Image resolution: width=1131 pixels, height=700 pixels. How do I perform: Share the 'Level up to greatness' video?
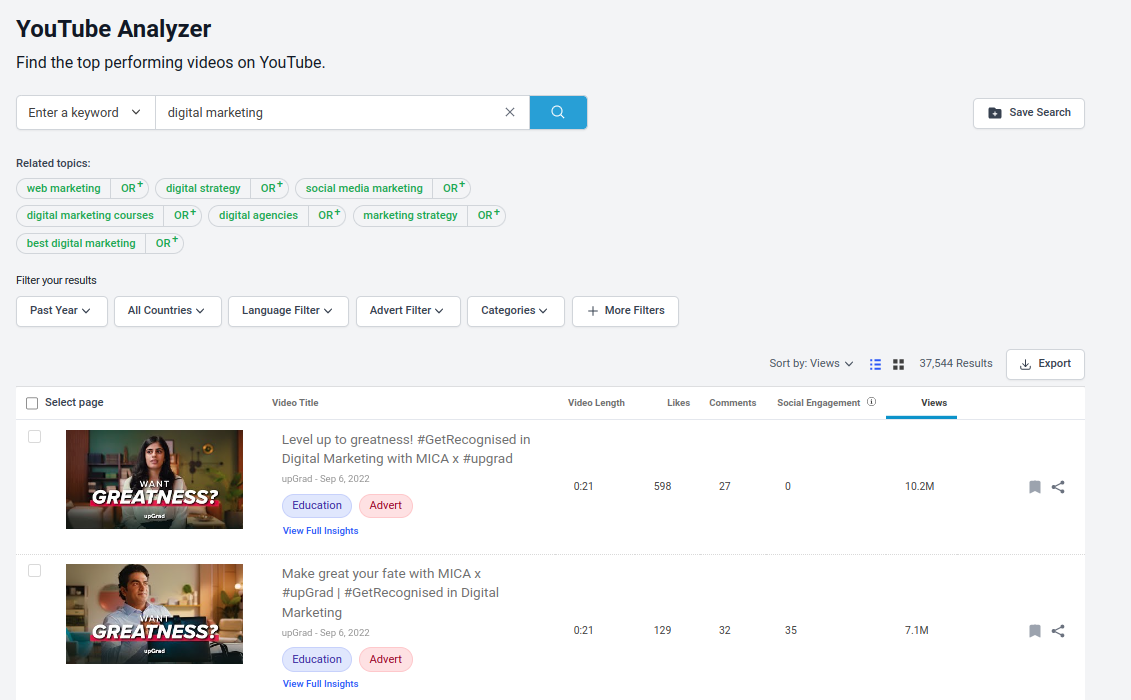coord(1058,487)
